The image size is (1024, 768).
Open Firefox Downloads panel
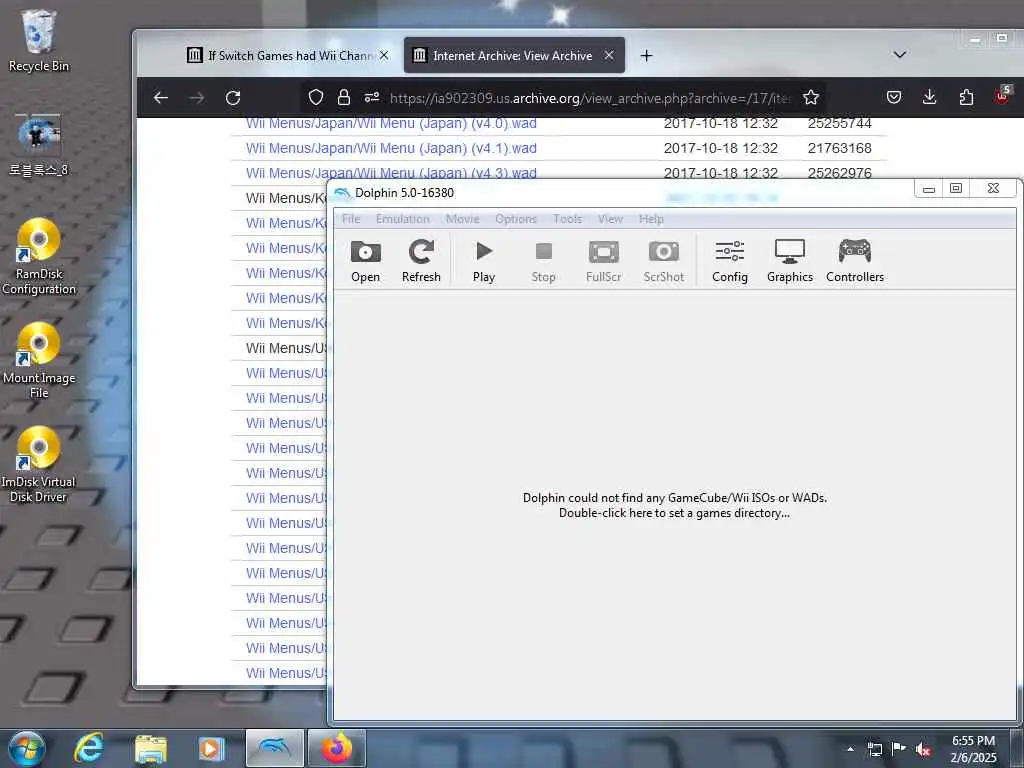(x=929, y=97)
